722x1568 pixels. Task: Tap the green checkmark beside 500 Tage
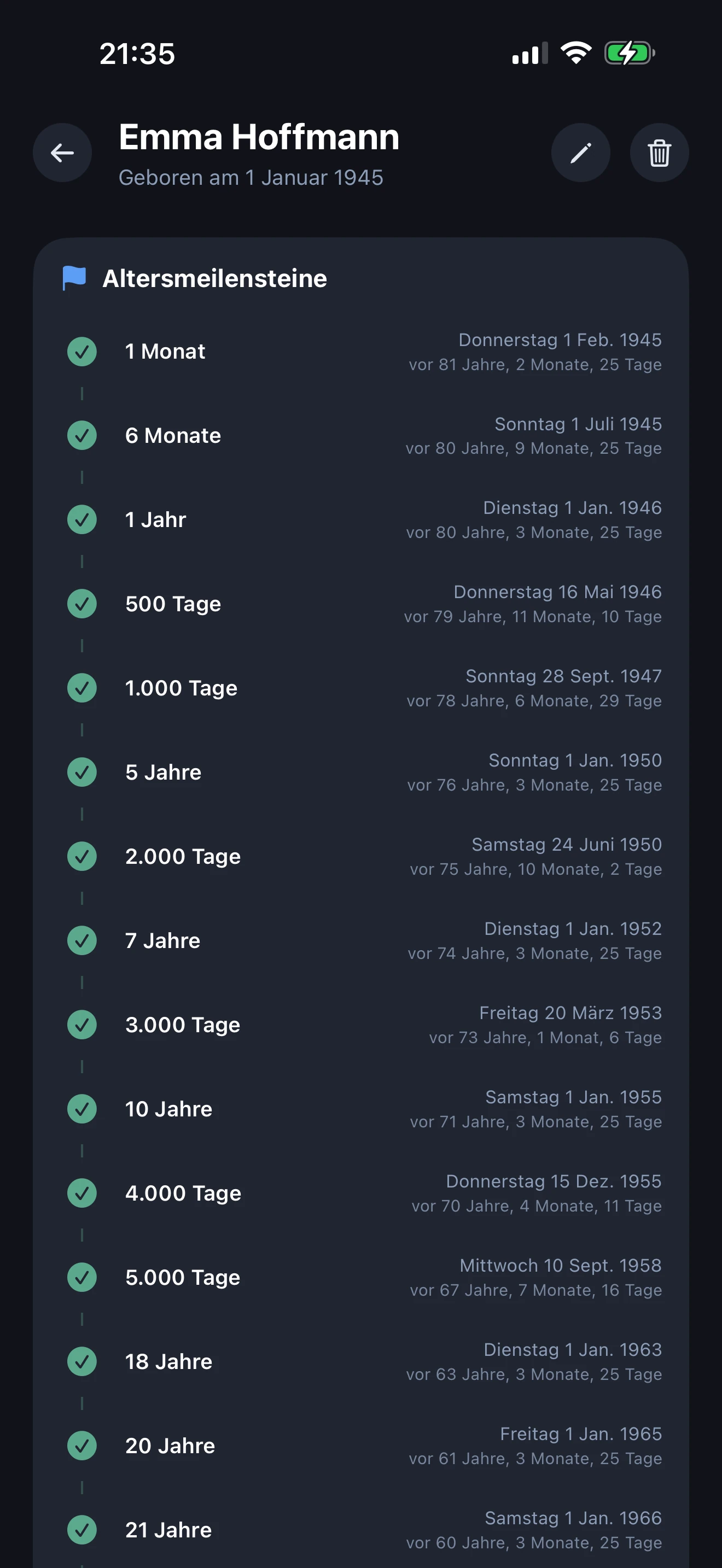click(x=82, y=604)
